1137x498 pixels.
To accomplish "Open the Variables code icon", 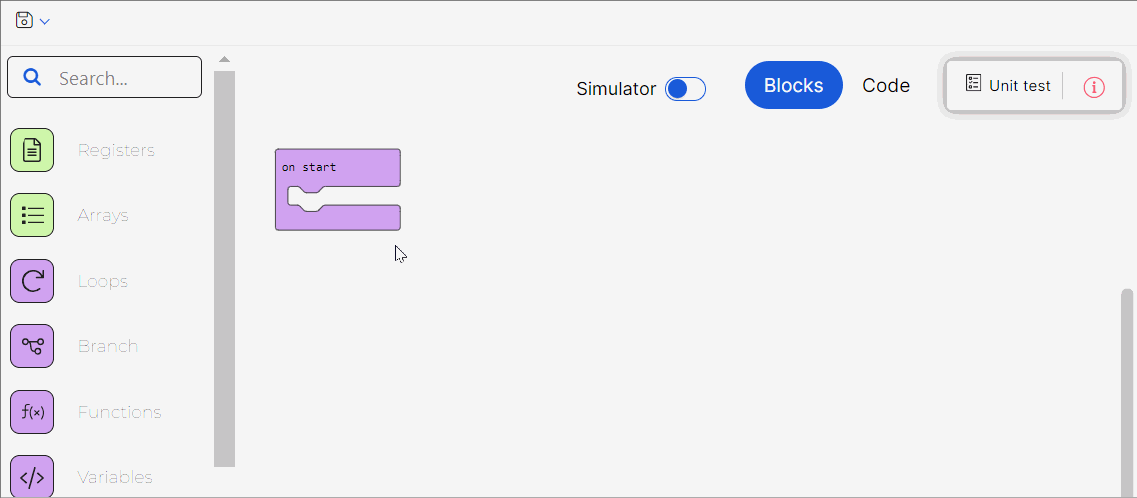I will [x=32, y=476].
